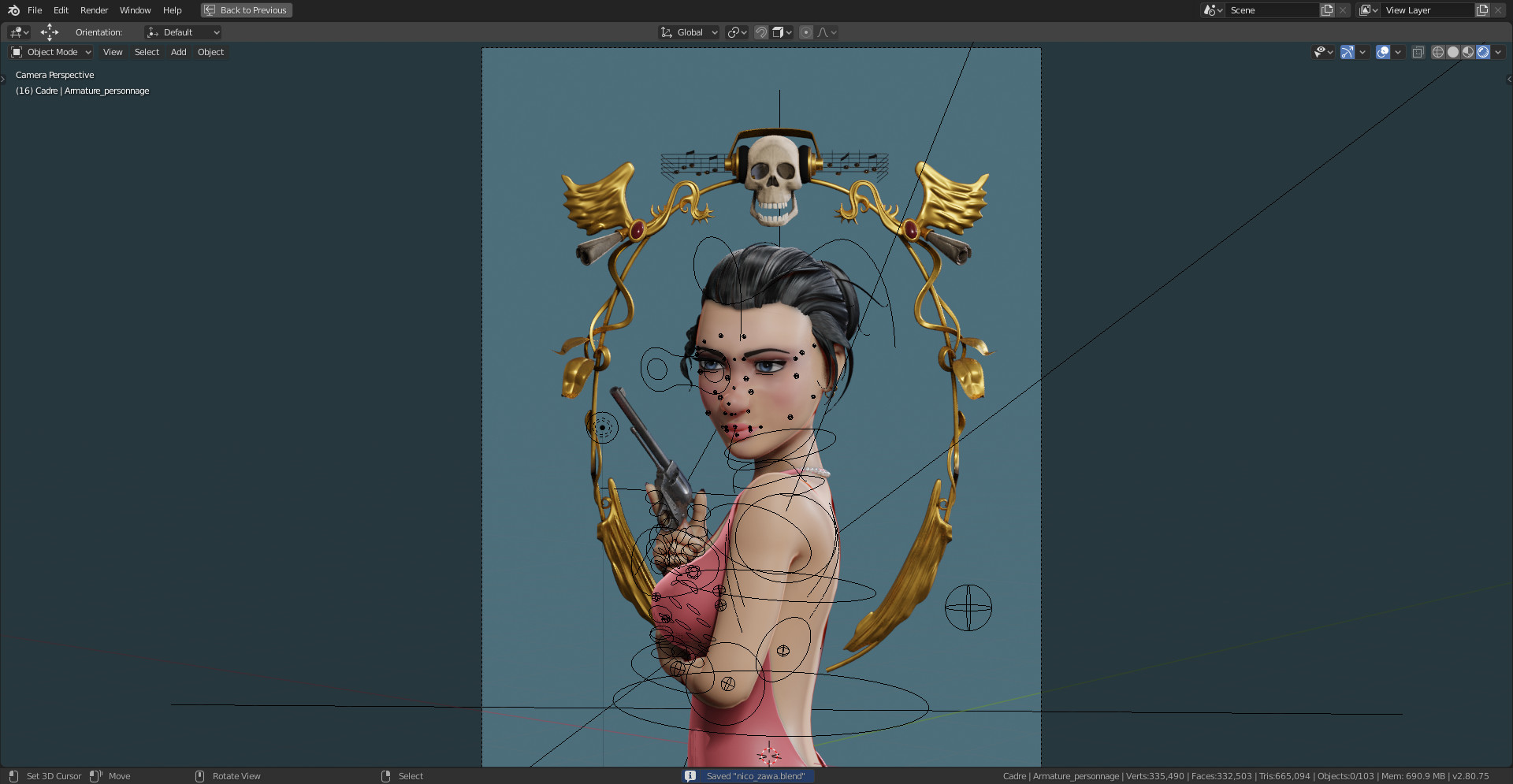Toggle proportional editing
This screenshot has height=784, width=1513.
click(805, 32)
